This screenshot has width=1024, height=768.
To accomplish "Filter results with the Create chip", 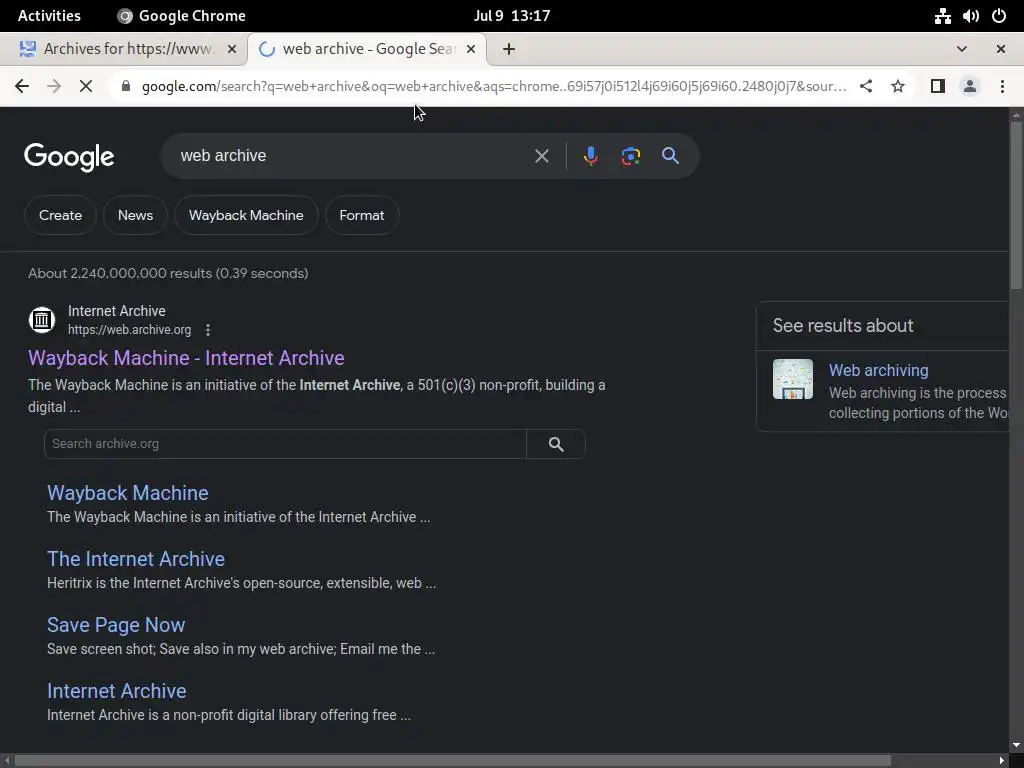I will point(60,216).
